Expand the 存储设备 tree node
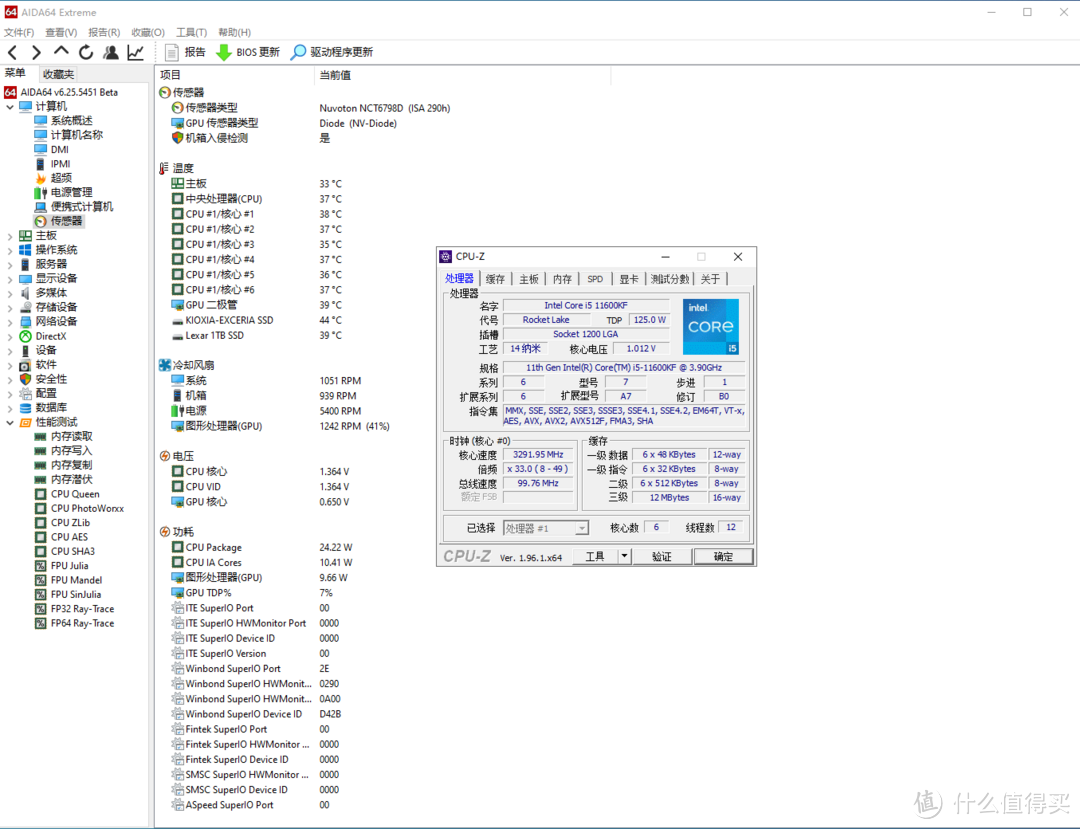Viewport: 1080px width, 829px height. 10,308
